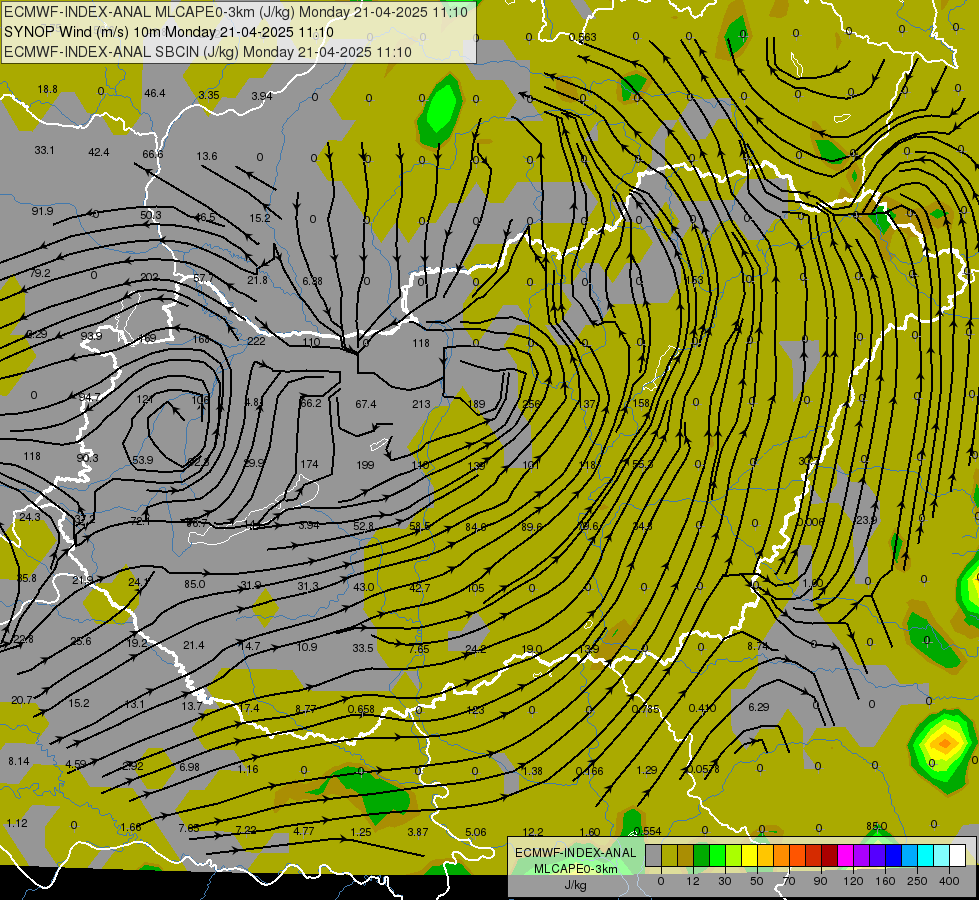Click the SBCIN header line
The height and width of the screenshot is (900, 979).
point(208,52)
